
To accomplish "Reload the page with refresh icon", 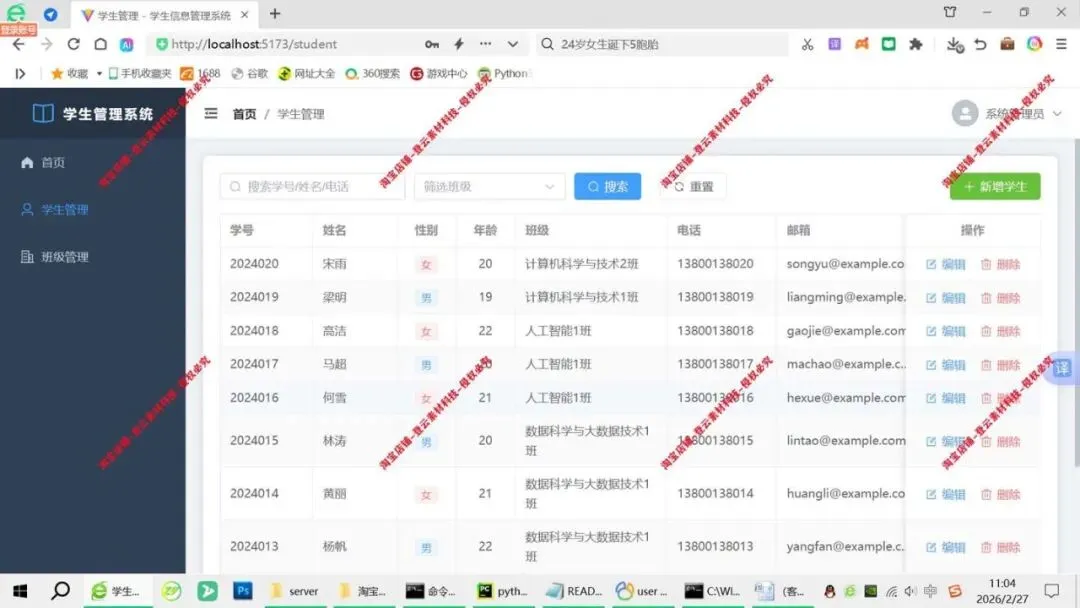I will click(73, 44).
